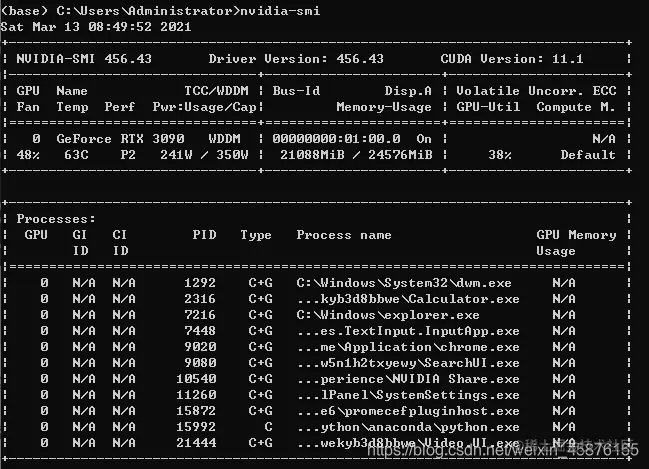This screenshot has height=469, width=649.
Task: Select 'Driver Version: 456.43' text
Action: coord(296,59)
